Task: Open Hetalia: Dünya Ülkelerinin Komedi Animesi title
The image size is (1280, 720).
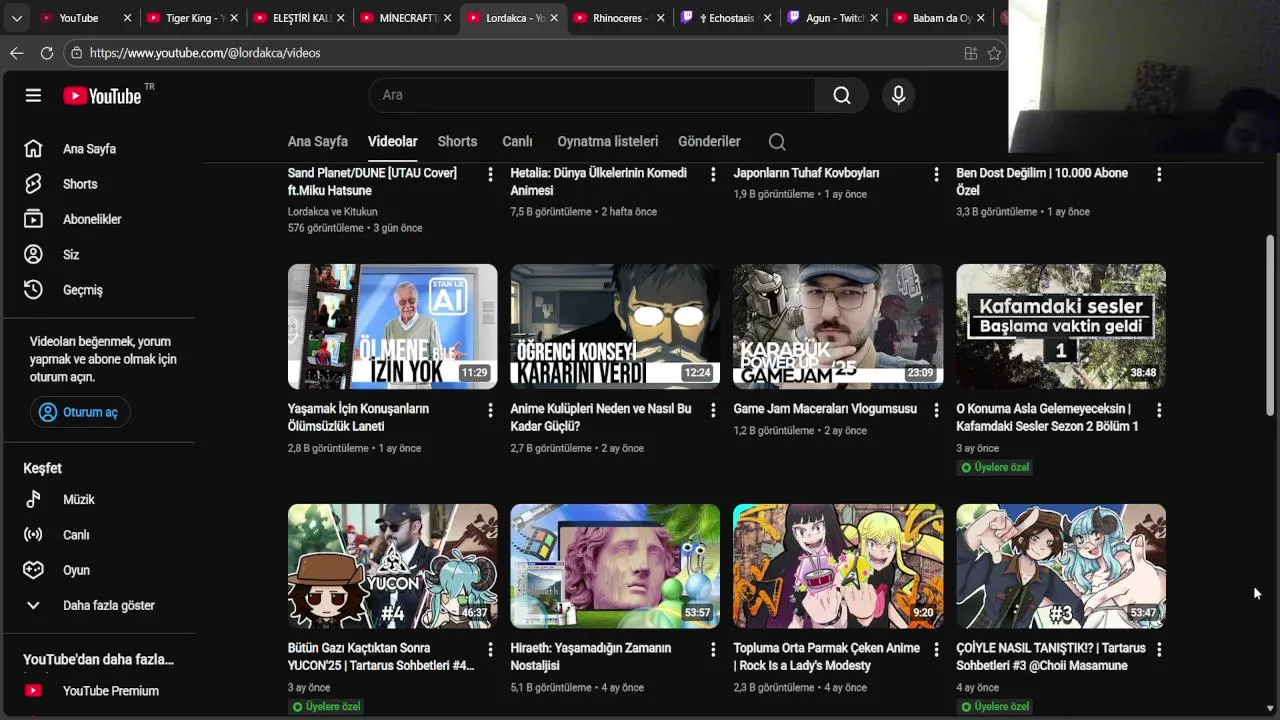Action: tap(598, 182)
